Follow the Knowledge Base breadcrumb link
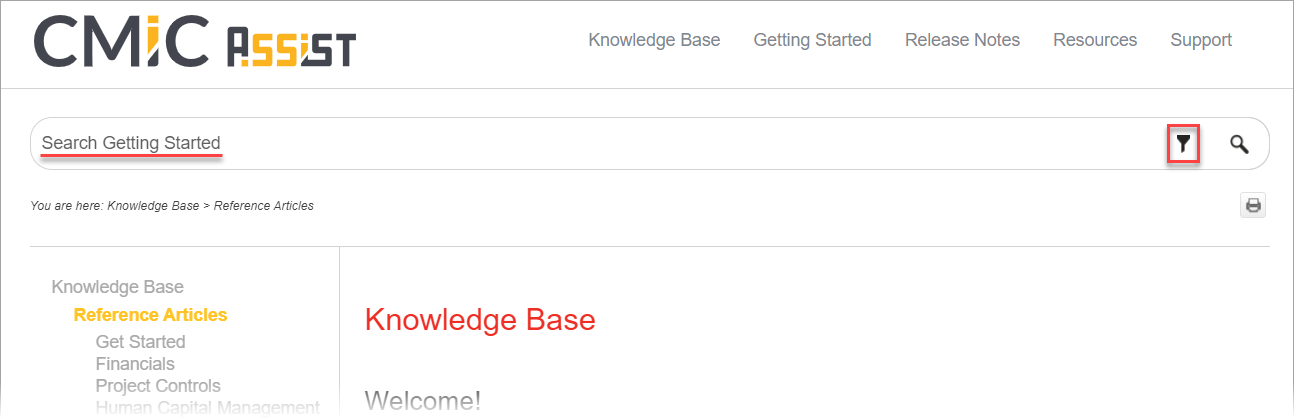 click(x=153, y=206)
